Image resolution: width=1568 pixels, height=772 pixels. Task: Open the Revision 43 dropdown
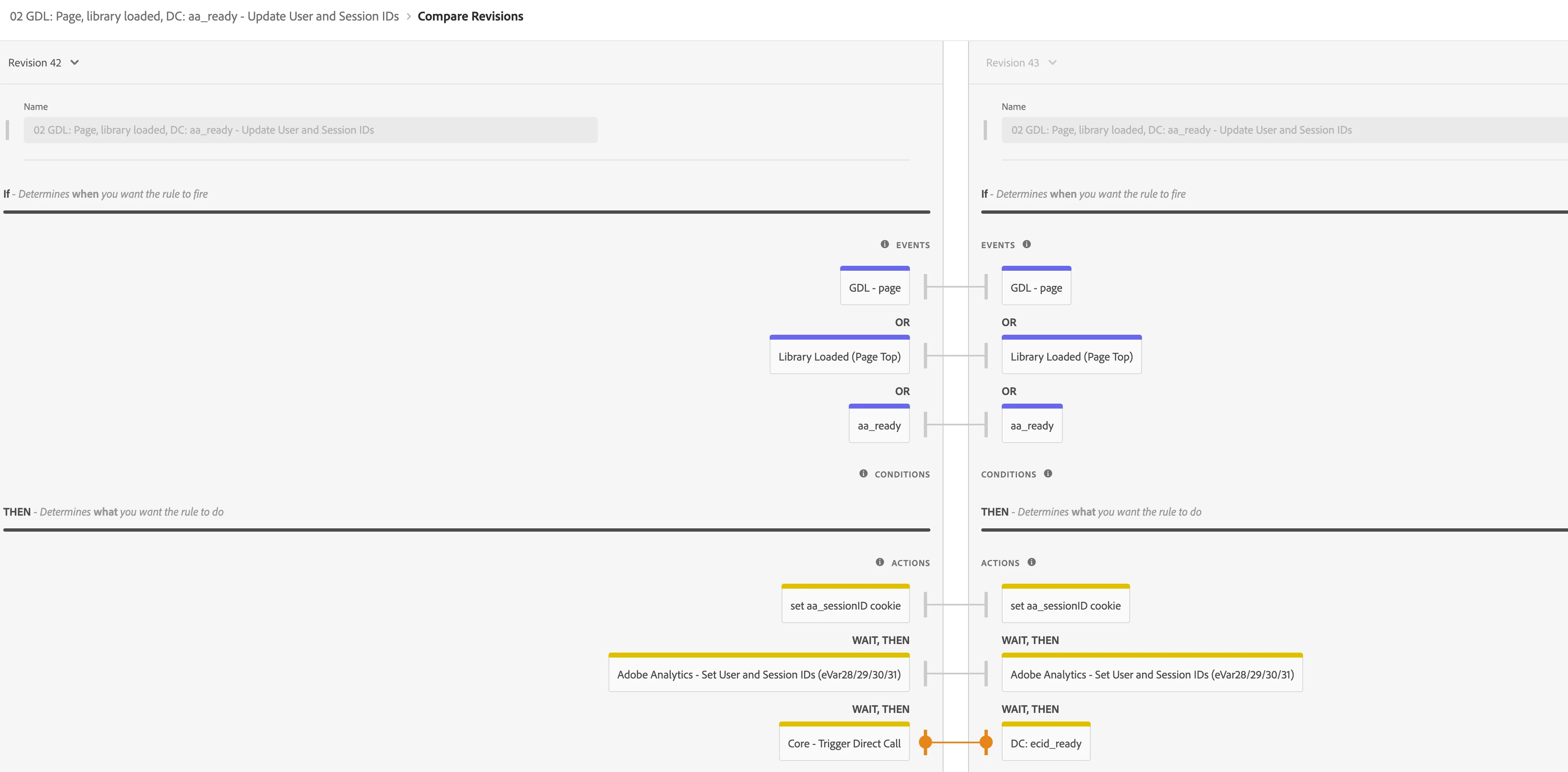[x=1021, y=63]
